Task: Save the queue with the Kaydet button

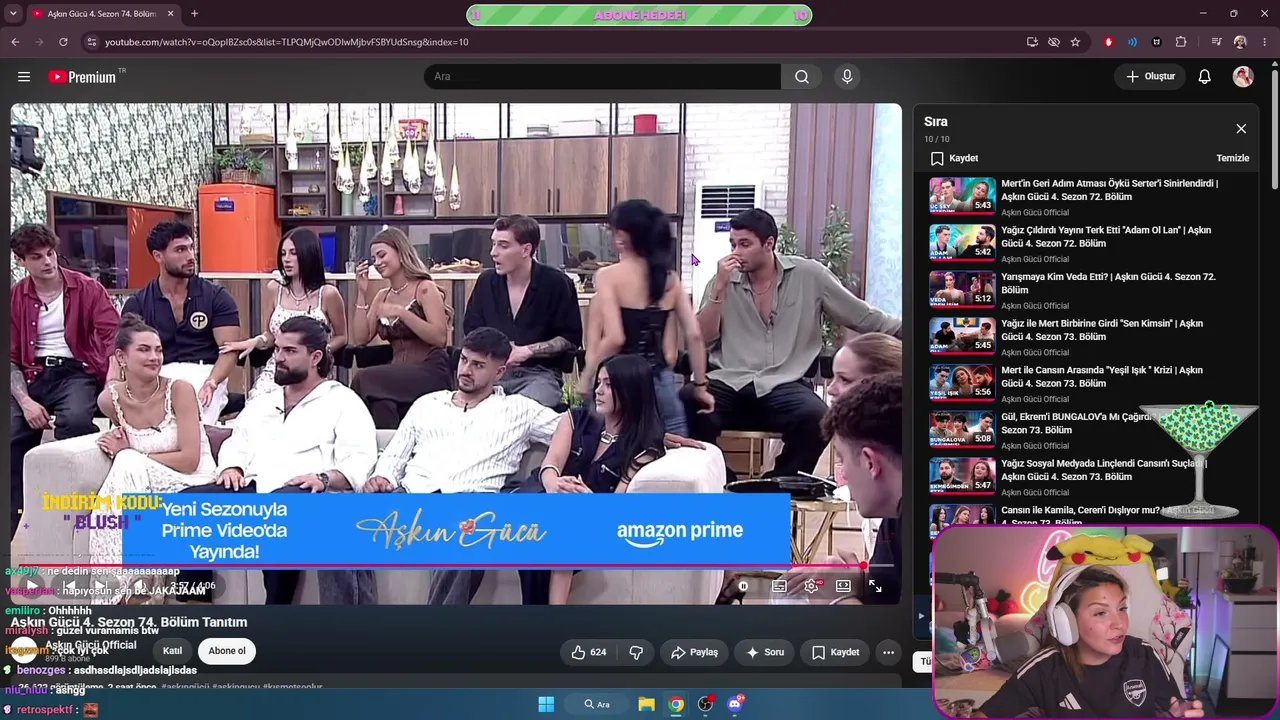Action: [954, 158]
